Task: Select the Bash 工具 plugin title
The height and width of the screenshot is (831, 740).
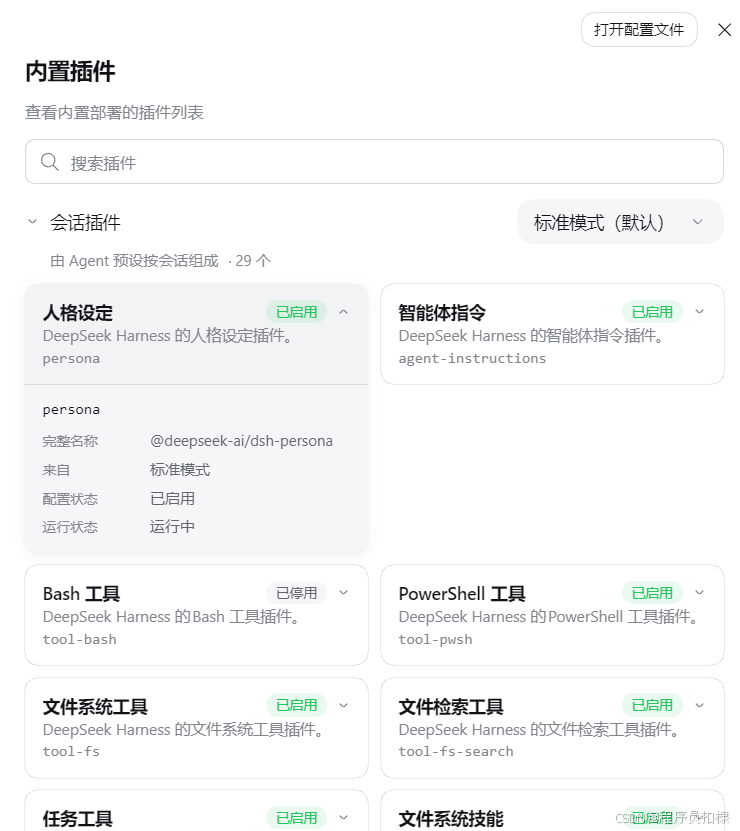Action: (81, 594)
